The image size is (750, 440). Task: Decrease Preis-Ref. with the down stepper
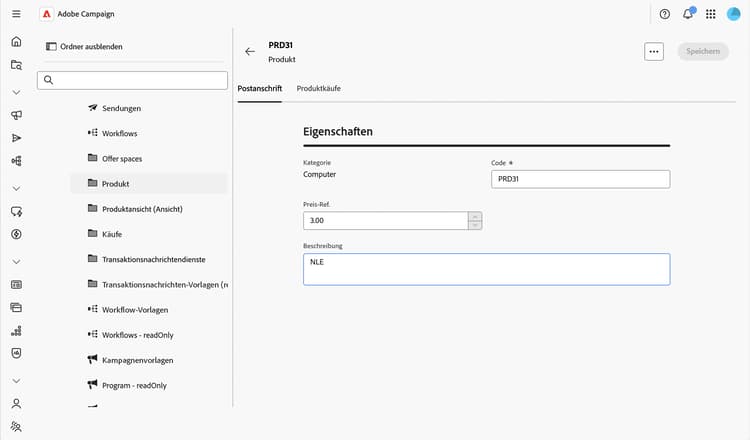(475, 225)
